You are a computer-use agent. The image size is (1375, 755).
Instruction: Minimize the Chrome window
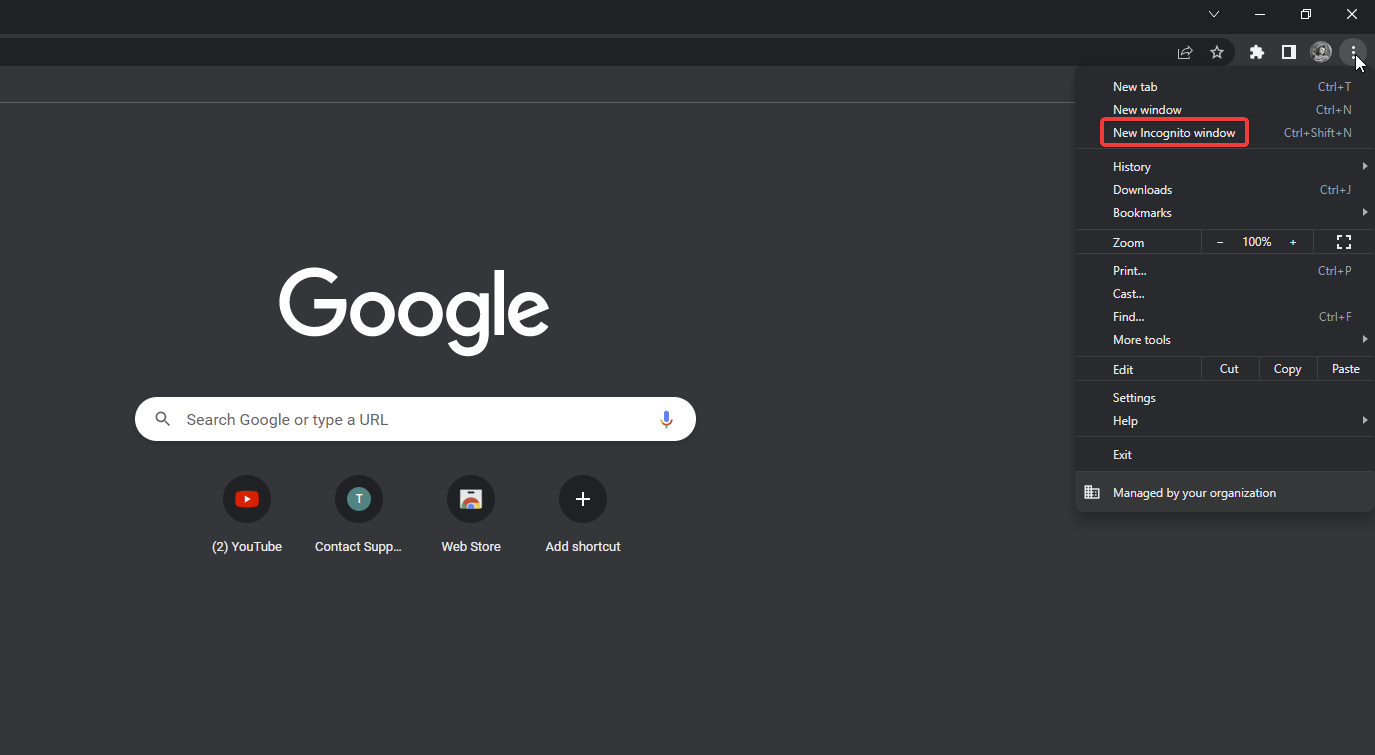point(1260,14)
